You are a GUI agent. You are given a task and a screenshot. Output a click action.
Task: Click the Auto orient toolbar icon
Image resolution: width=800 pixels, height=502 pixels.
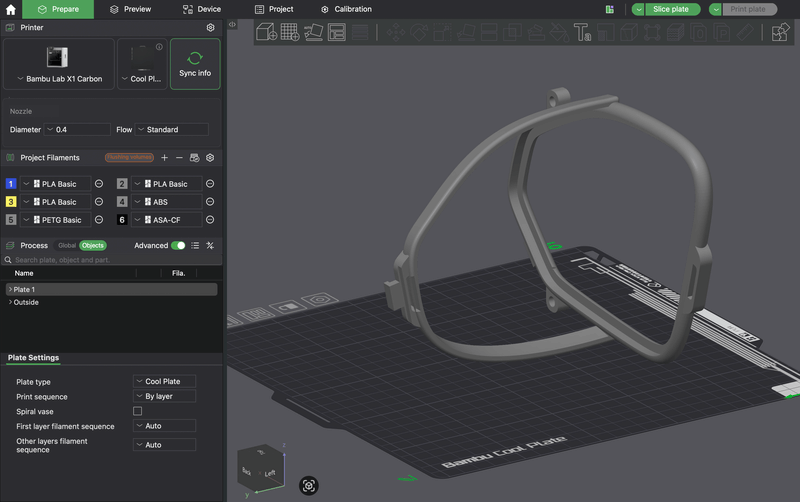click(x=313, y=33)
